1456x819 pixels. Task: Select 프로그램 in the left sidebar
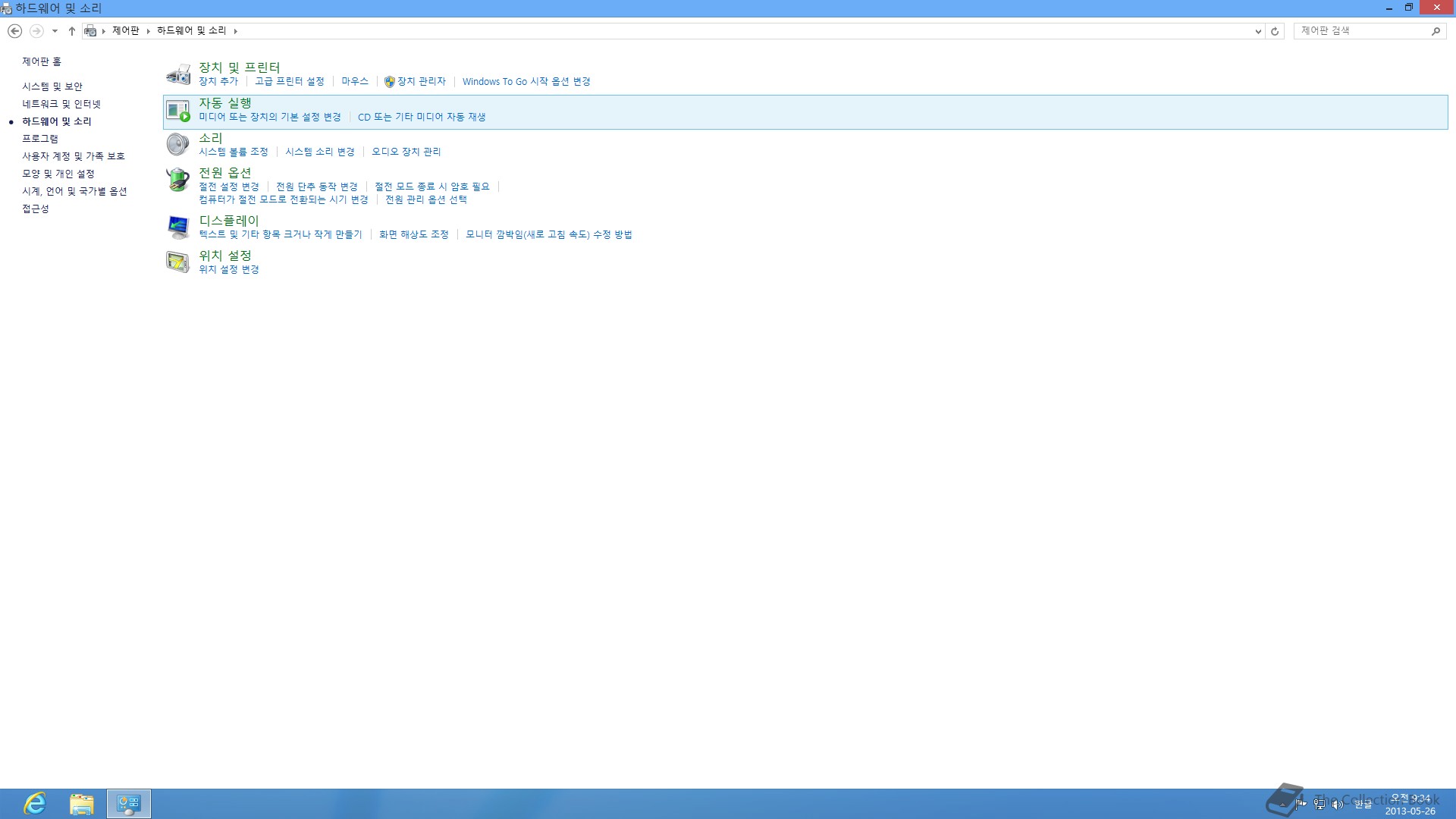coord(40,139)
